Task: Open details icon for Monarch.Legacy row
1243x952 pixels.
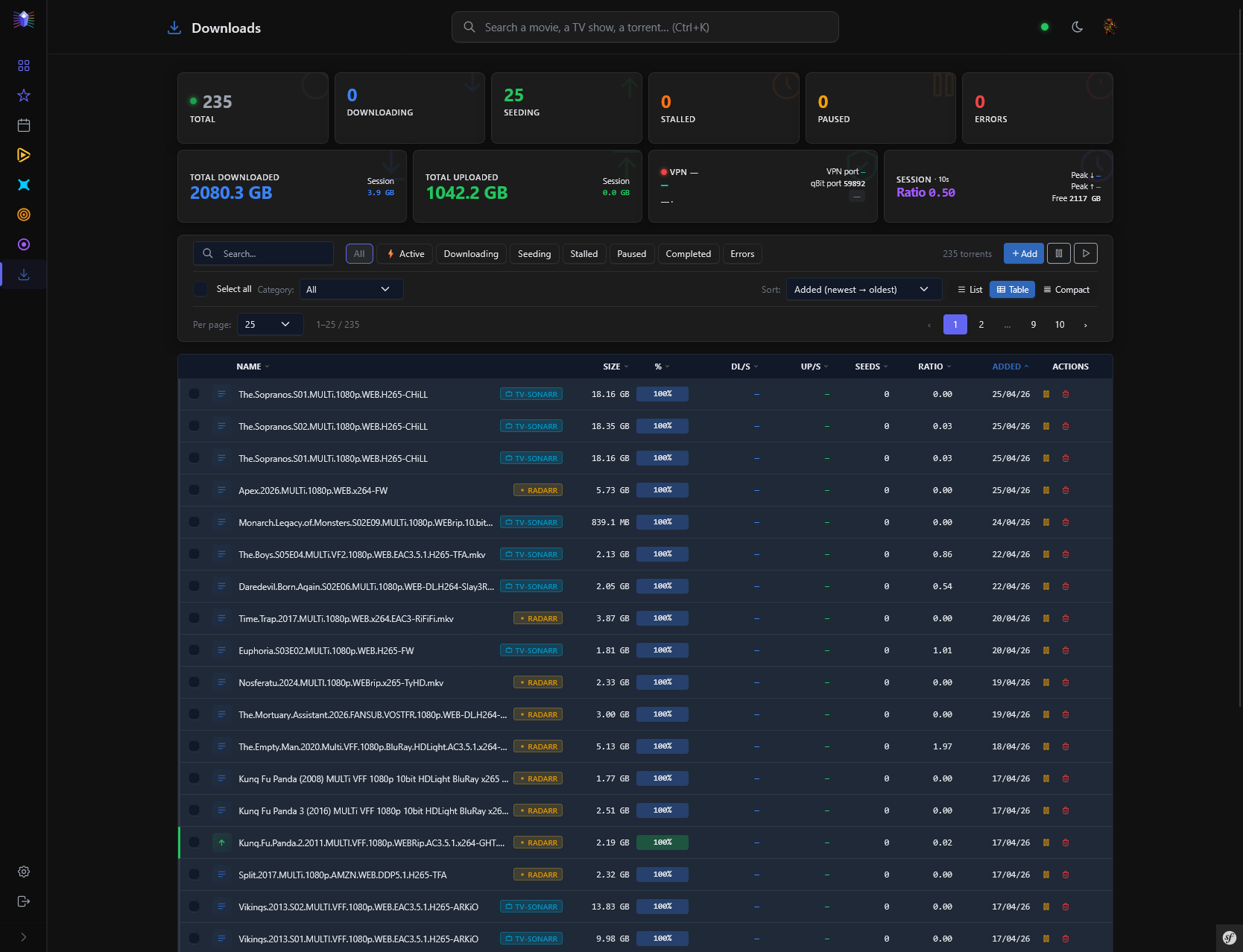Action: point(221,522)
